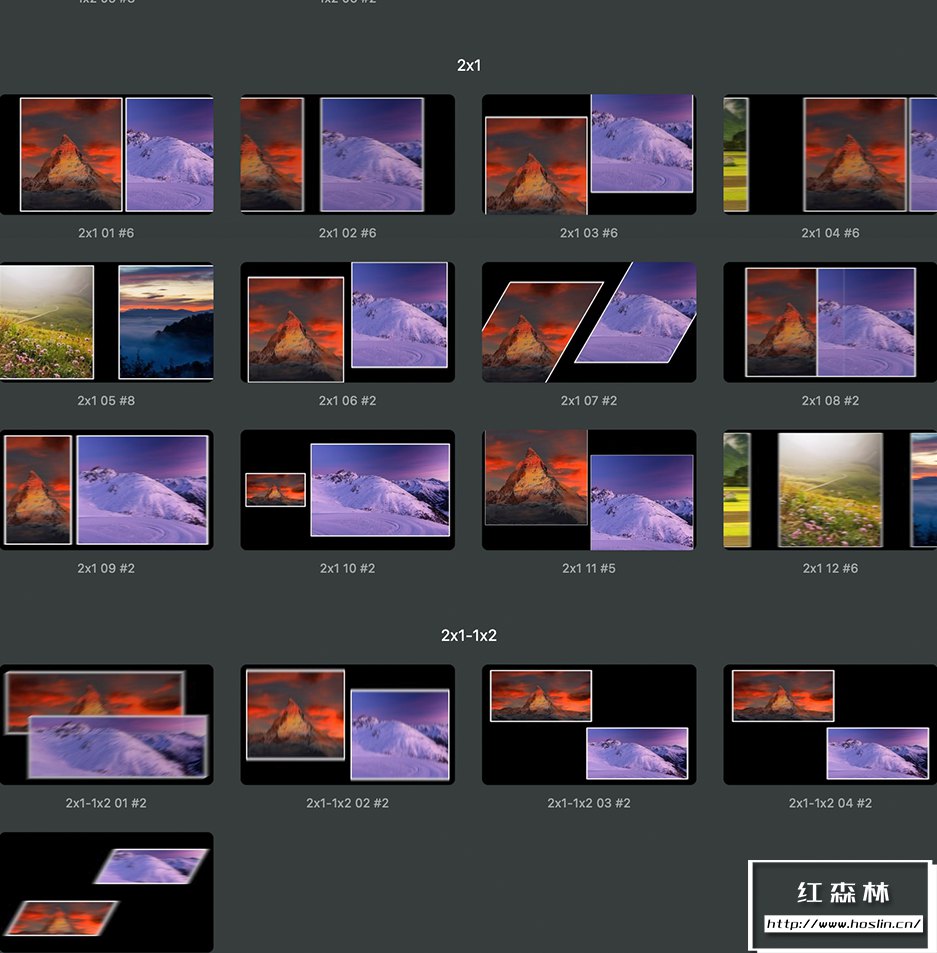937x953 pixels.
Task: Click the '2x1-1x2' section heading
Action: pyautogui.click(x=468, y=636)
